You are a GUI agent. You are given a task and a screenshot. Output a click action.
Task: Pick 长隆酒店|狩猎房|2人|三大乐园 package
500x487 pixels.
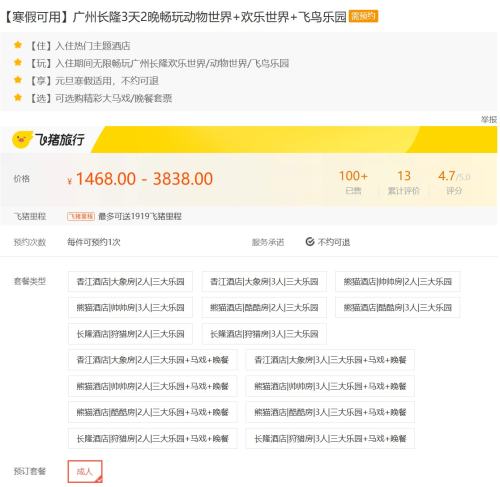point(130,334)
